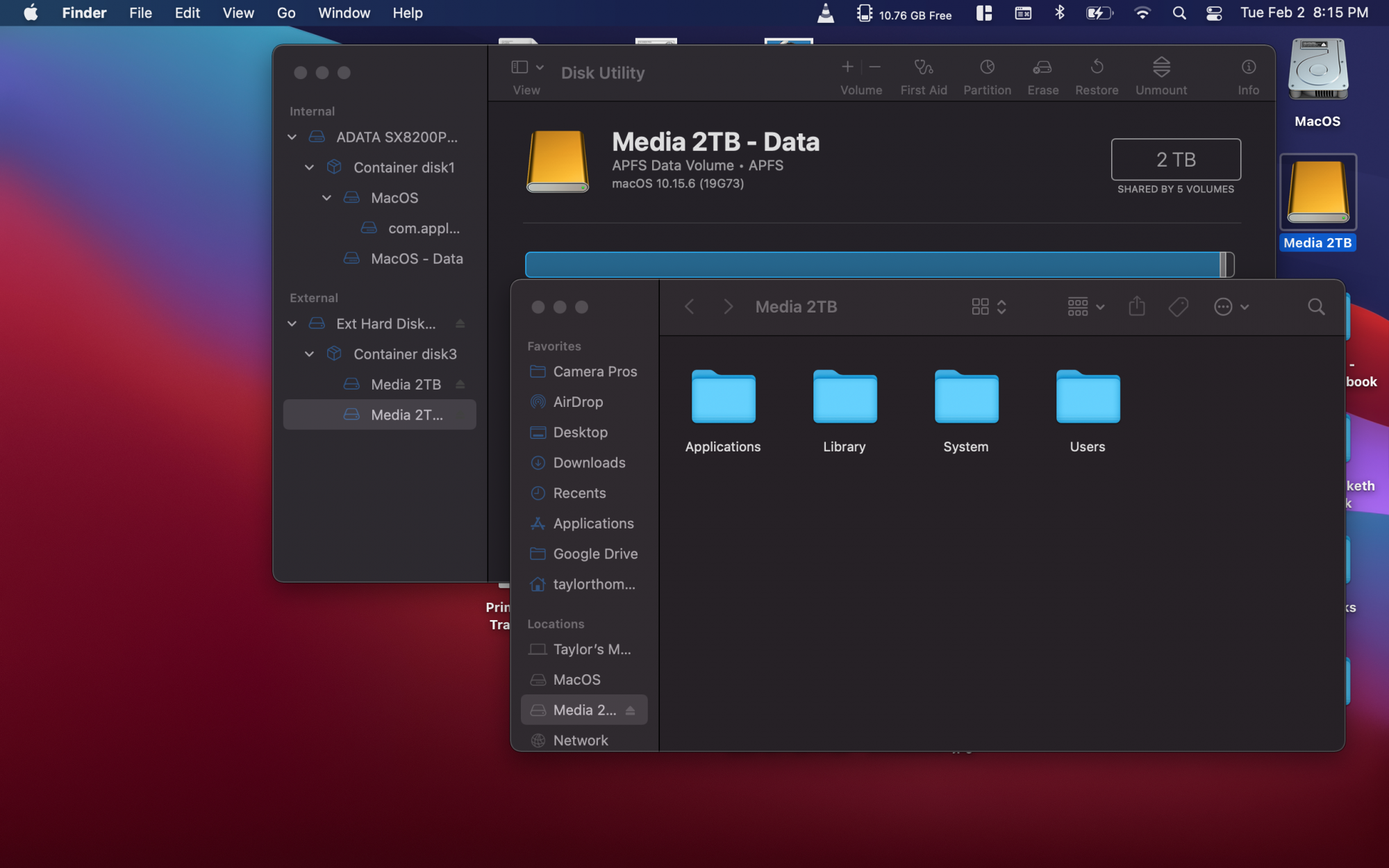Click First Aid in Disk Utility toolbar
This screenshot has width=1389, height=868.
[923, 76]
